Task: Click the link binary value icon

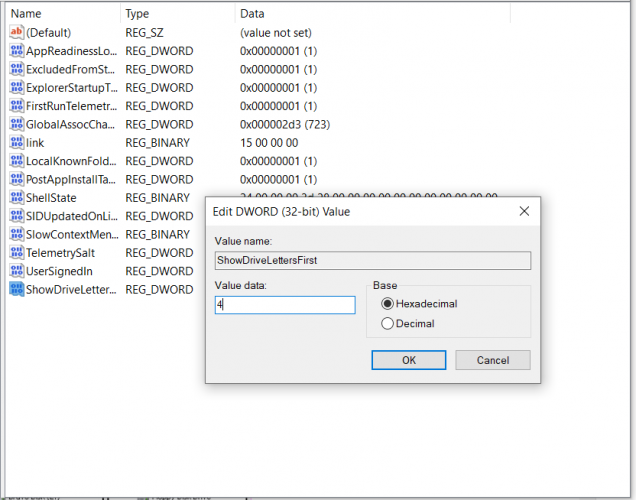Action: coord(17,143)
